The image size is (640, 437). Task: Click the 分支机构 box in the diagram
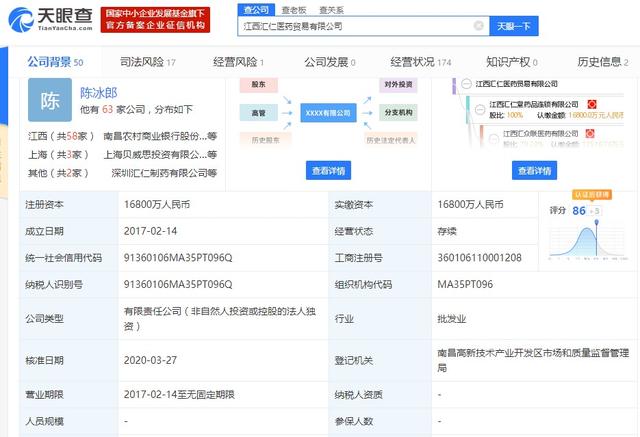(x=398, y=113)
